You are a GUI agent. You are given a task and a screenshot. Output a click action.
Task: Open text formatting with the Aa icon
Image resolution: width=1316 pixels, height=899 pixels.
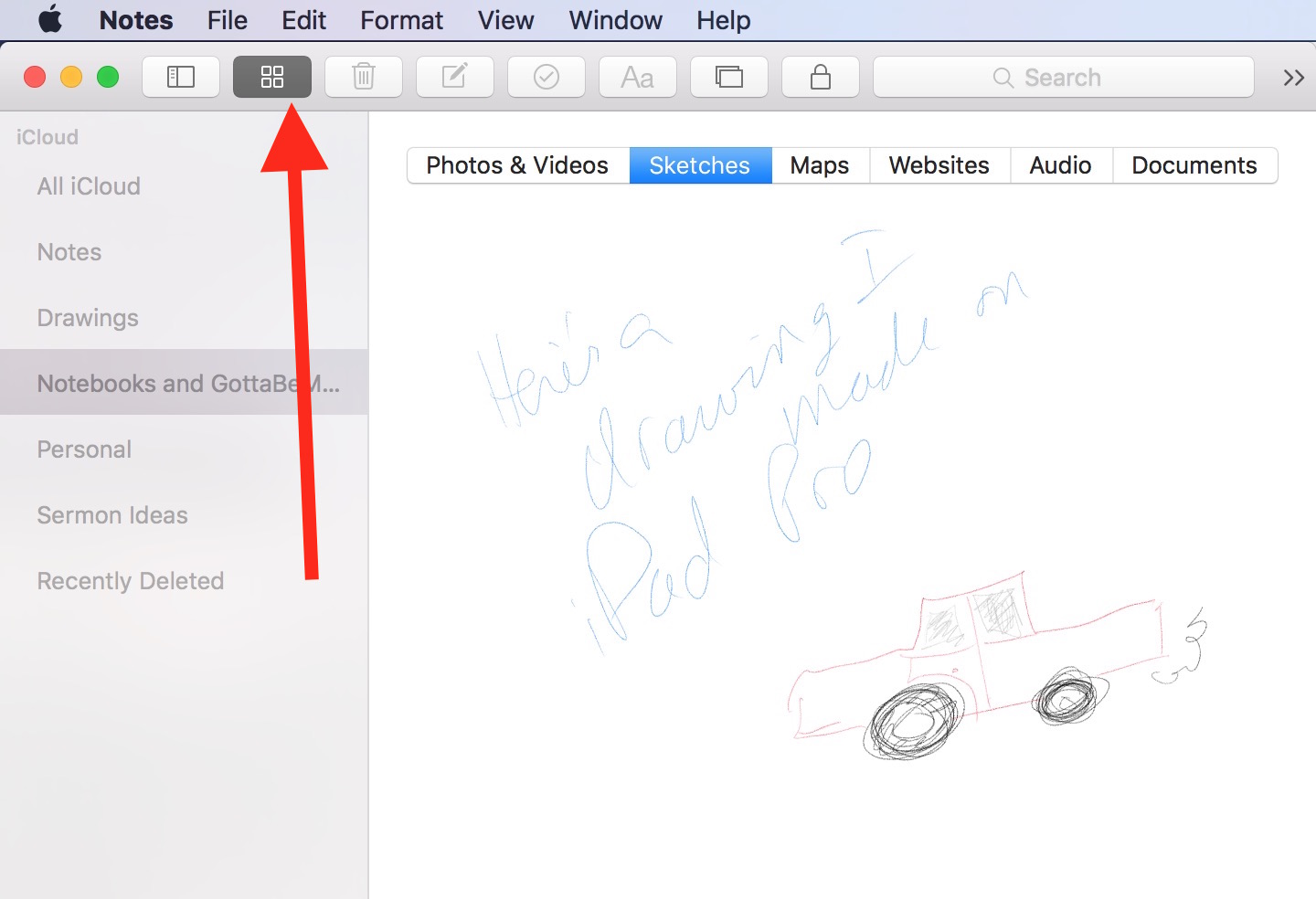coord(637,77)
